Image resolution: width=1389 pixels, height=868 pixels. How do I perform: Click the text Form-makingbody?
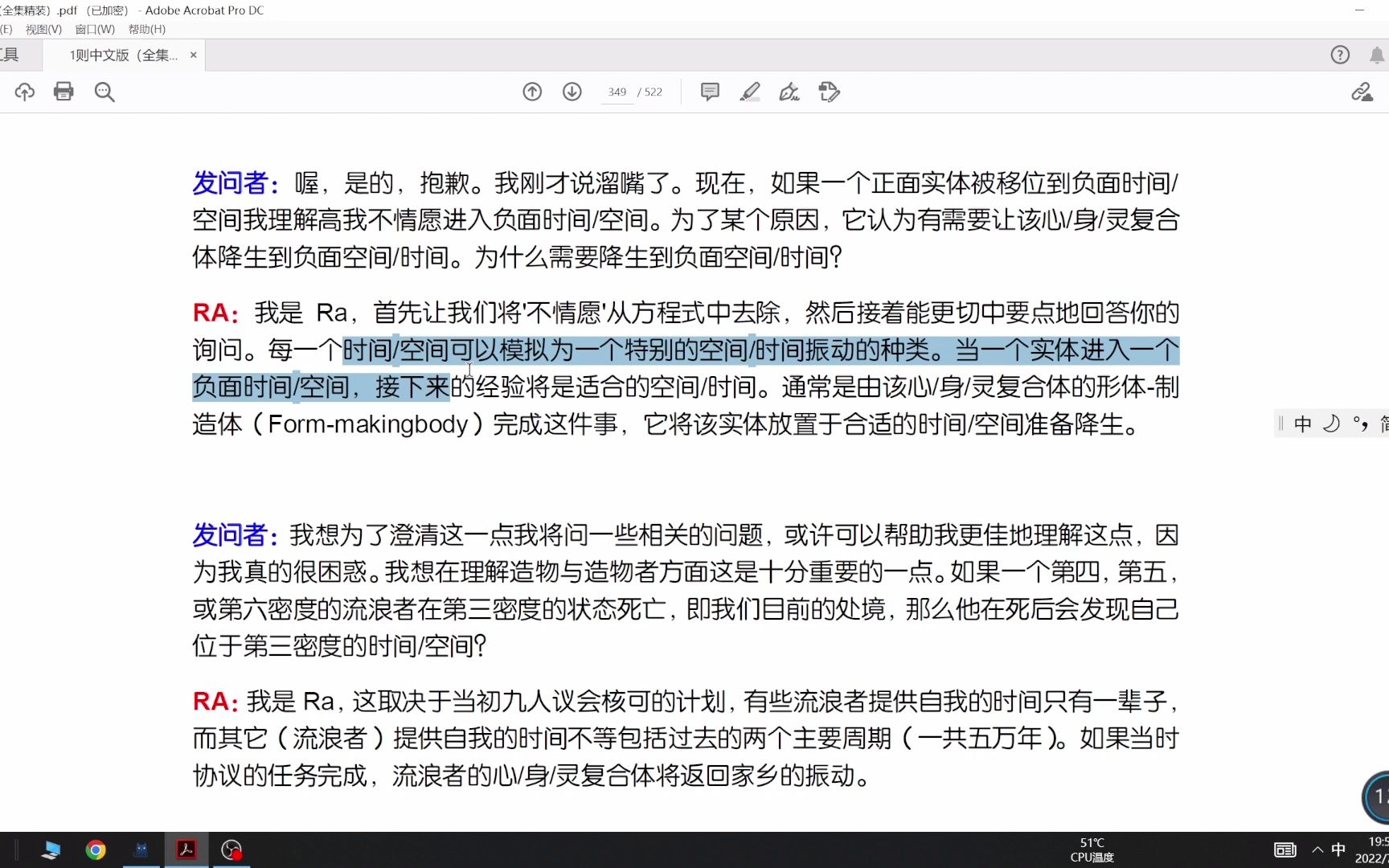point(368,424)
